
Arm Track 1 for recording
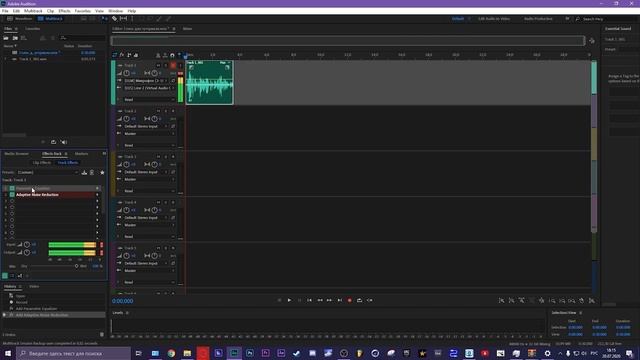tap(173, 65)
